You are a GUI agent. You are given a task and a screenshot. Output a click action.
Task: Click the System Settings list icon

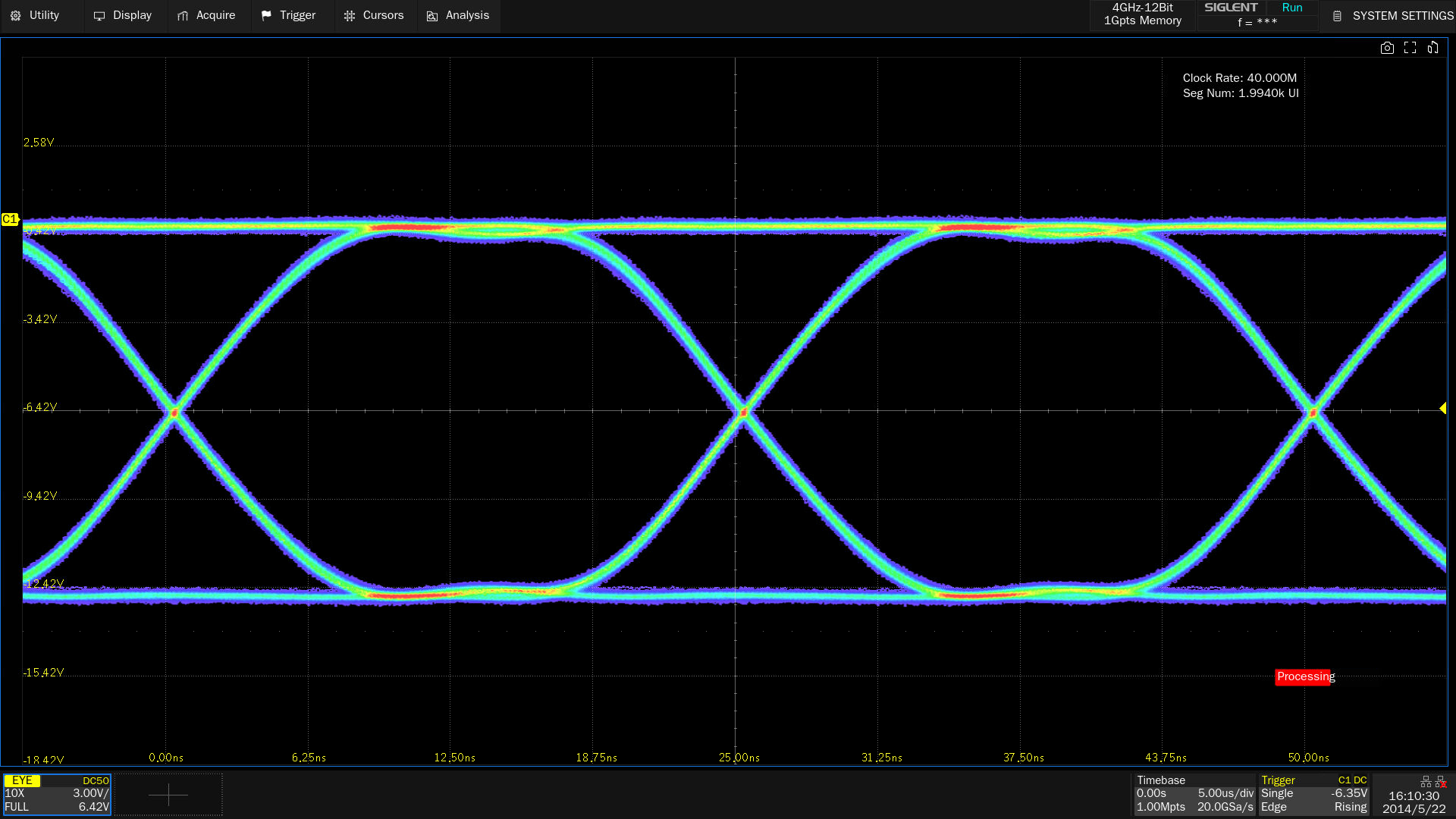[x=1338, y=16]
